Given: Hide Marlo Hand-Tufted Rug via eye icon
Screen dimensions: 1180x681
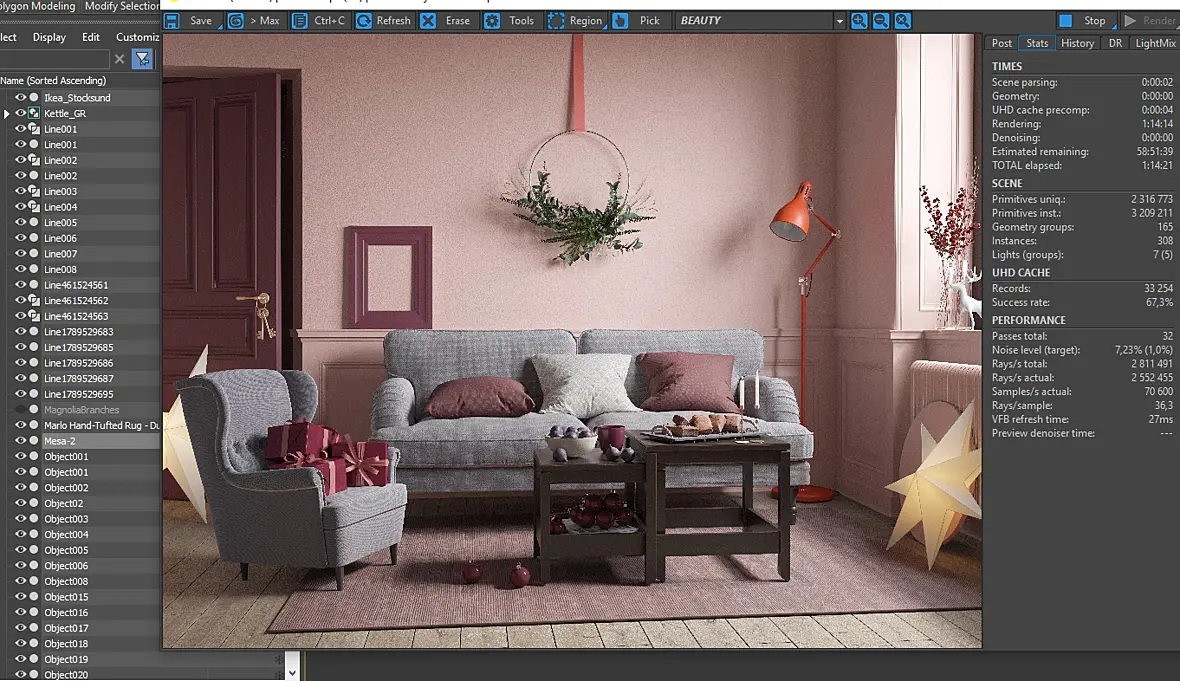Looking at the screenshot, I should [x=20, y=425].
